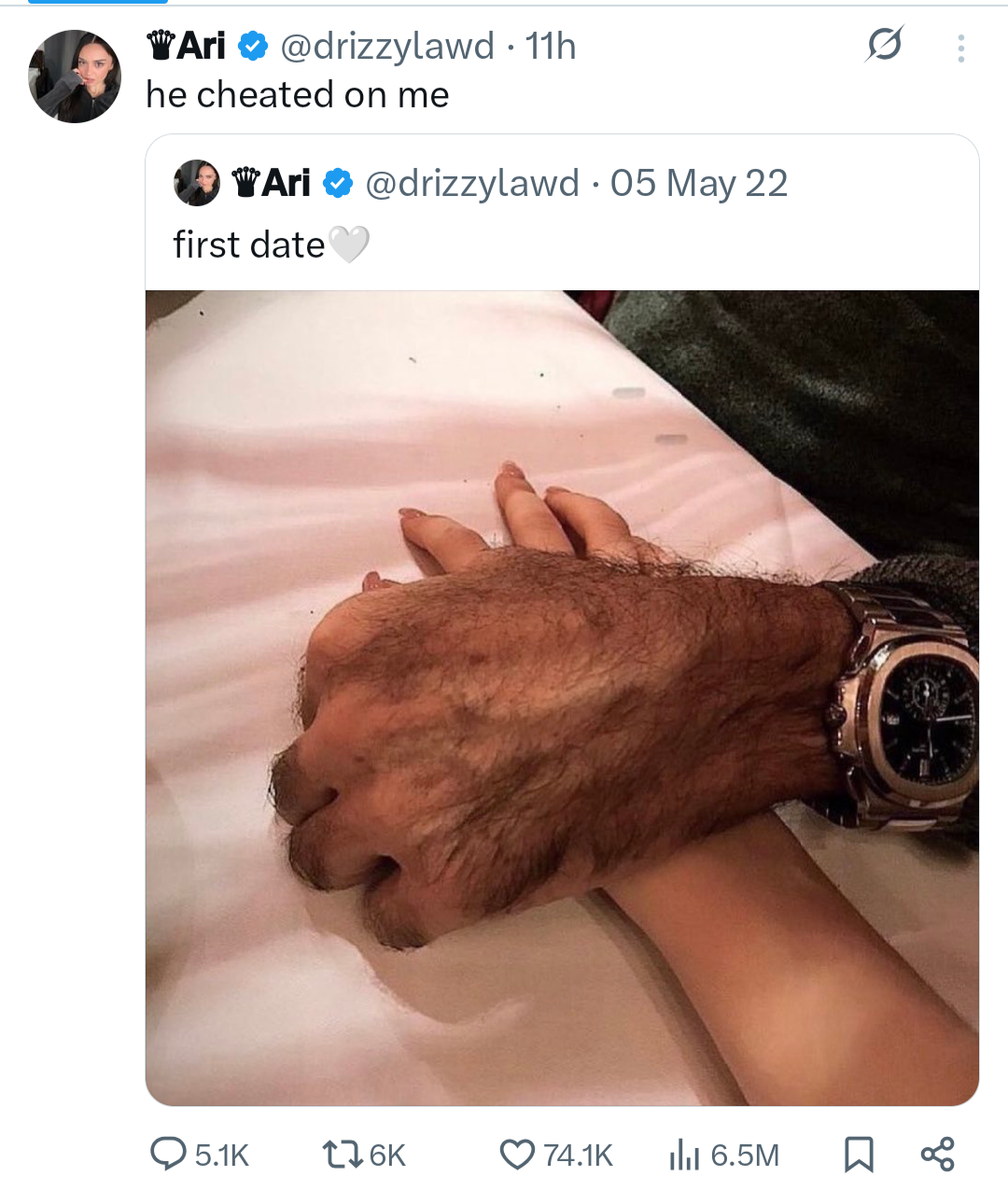The width and height of the screenshot is (1008, 1177).
Task: Click the verified badge in the quoted tweet
Action: point(337,184)
